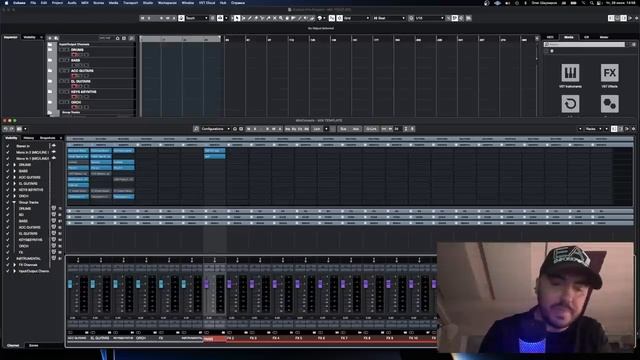Expand Input/Output Channels in Visibility list
This screenshot has width=640, height=360.
pos(15,271)
